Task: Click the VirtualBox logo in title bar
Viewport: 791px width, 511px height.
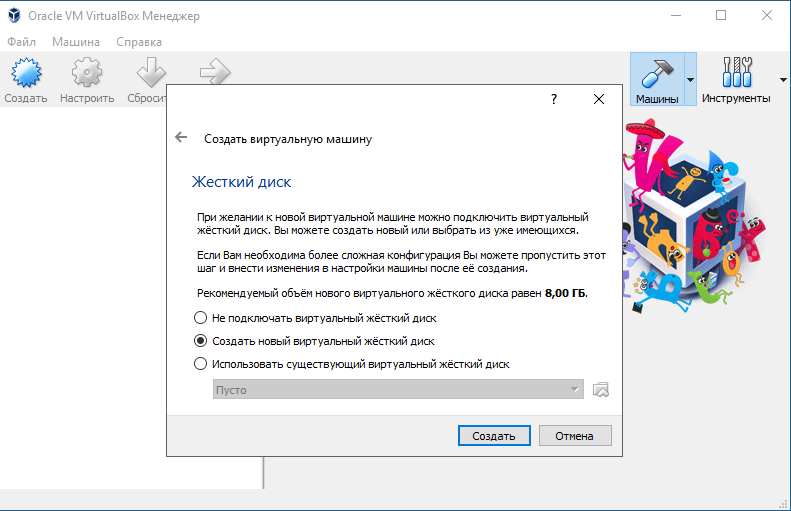Action: pos(14,16)
